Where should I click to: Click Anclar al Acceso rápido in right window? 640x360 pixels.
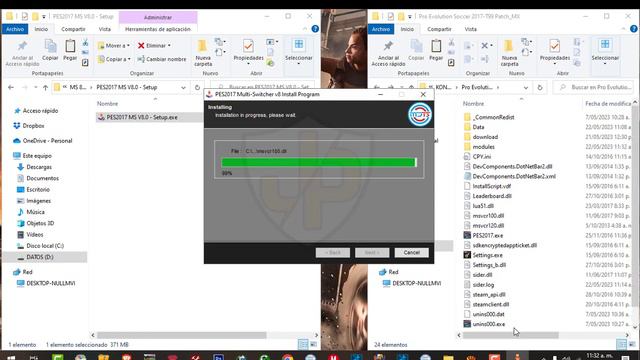click(388, 53)
